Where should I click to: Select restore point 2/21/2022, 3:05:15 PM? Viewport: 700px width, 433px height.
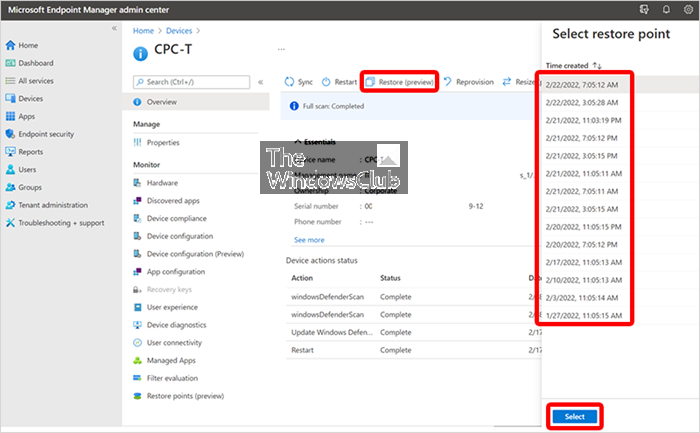(621, 156)
